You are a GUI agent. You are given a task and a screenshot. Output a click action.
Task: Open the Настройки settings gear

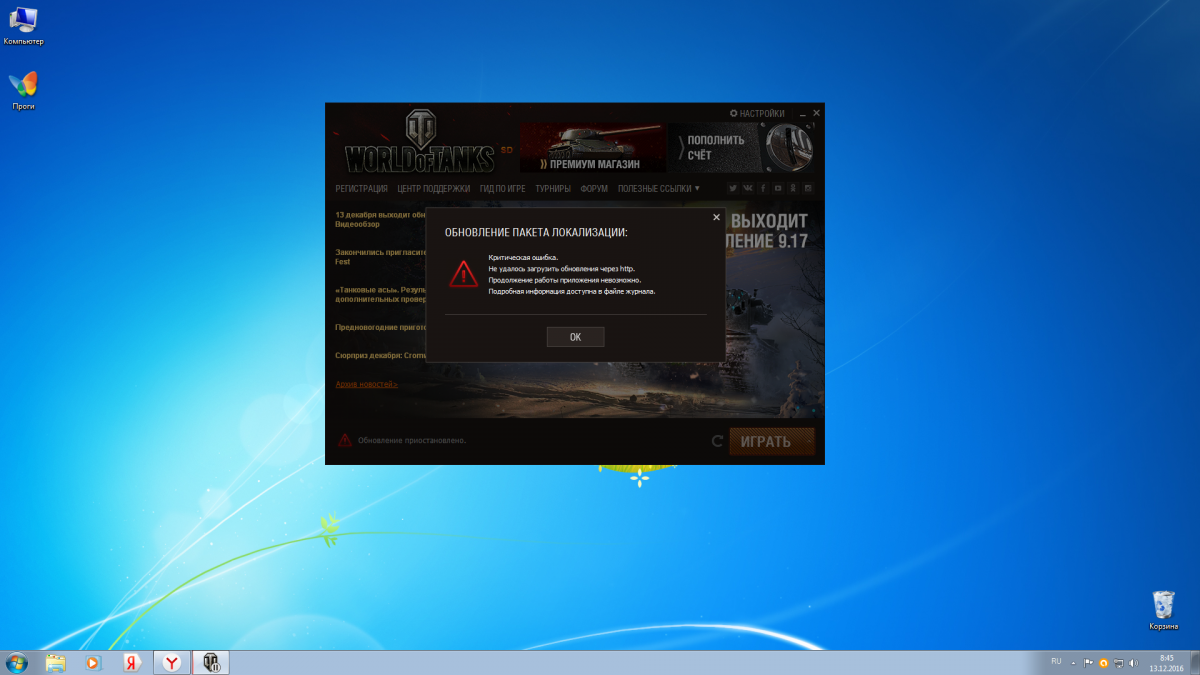click(x=757, y=113)
